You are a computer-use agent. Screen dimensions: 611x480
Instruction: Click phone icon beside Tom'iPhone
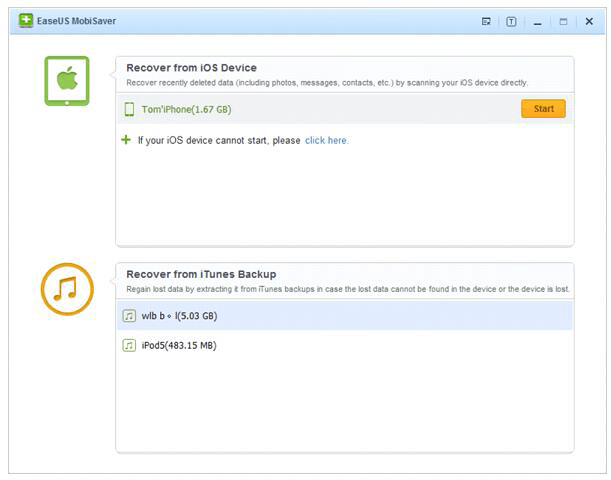[129, 109]
